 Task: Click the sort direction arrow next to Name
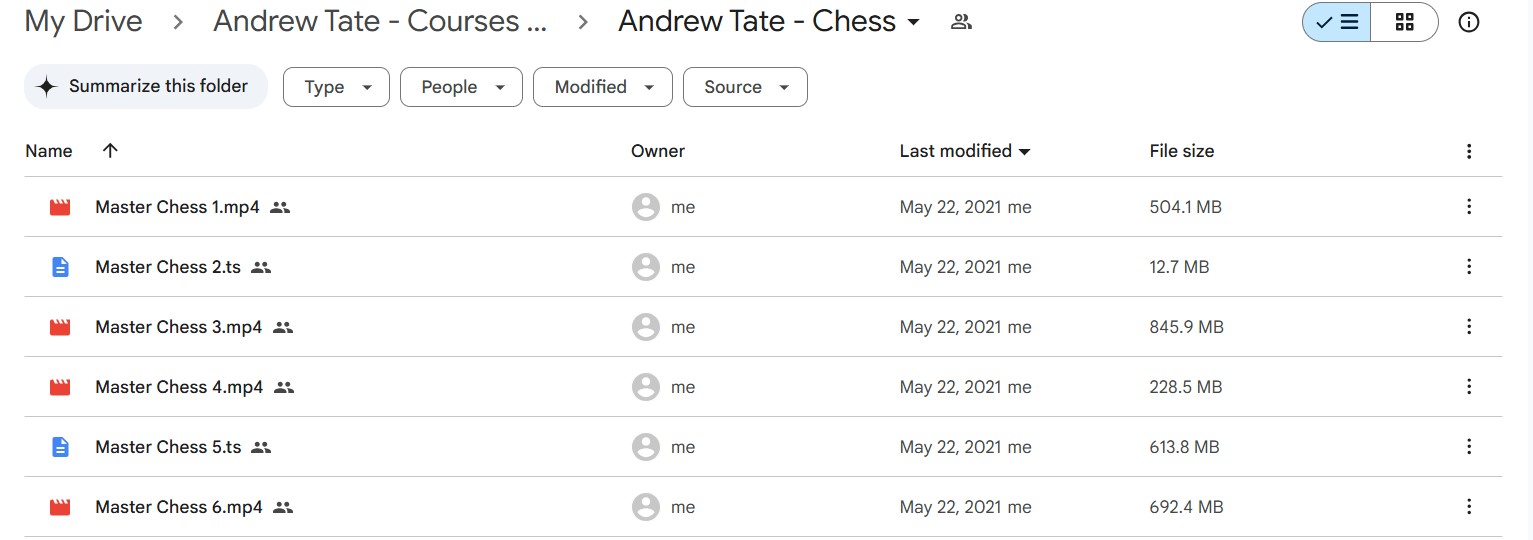(x=110, y=150)
